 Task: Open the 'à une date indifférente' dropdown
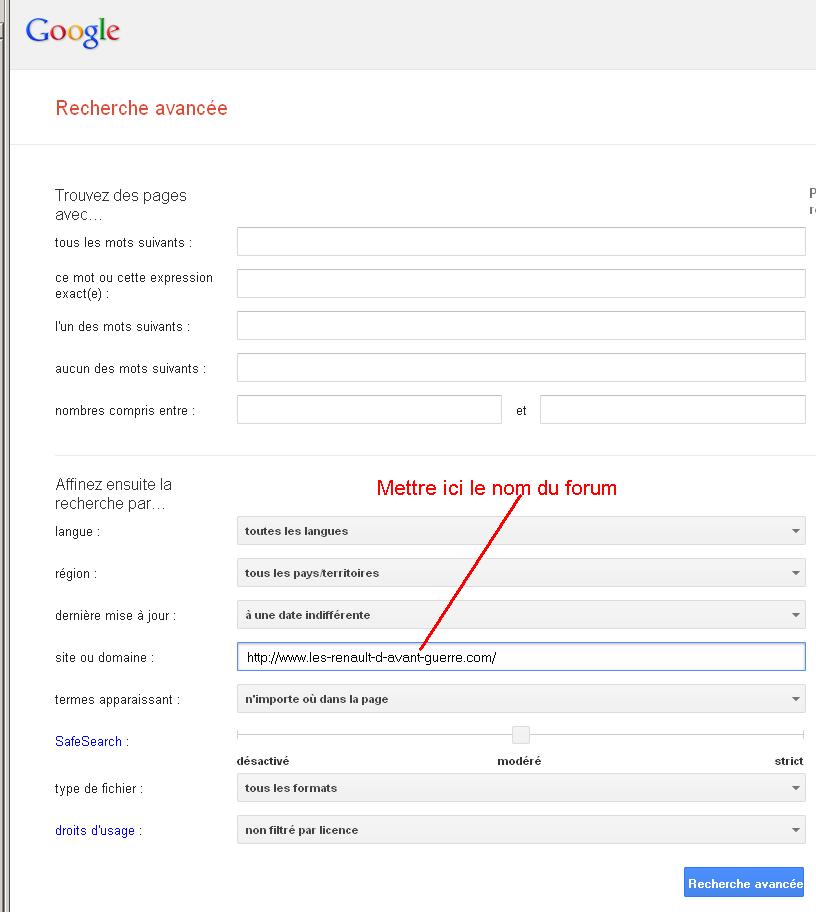coord(521,615)
